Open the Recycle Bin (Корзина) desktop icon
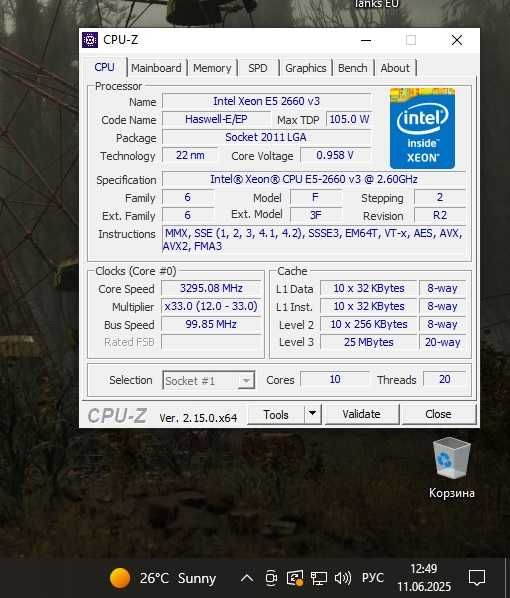510x598 pixels. (x=452, y=468)
